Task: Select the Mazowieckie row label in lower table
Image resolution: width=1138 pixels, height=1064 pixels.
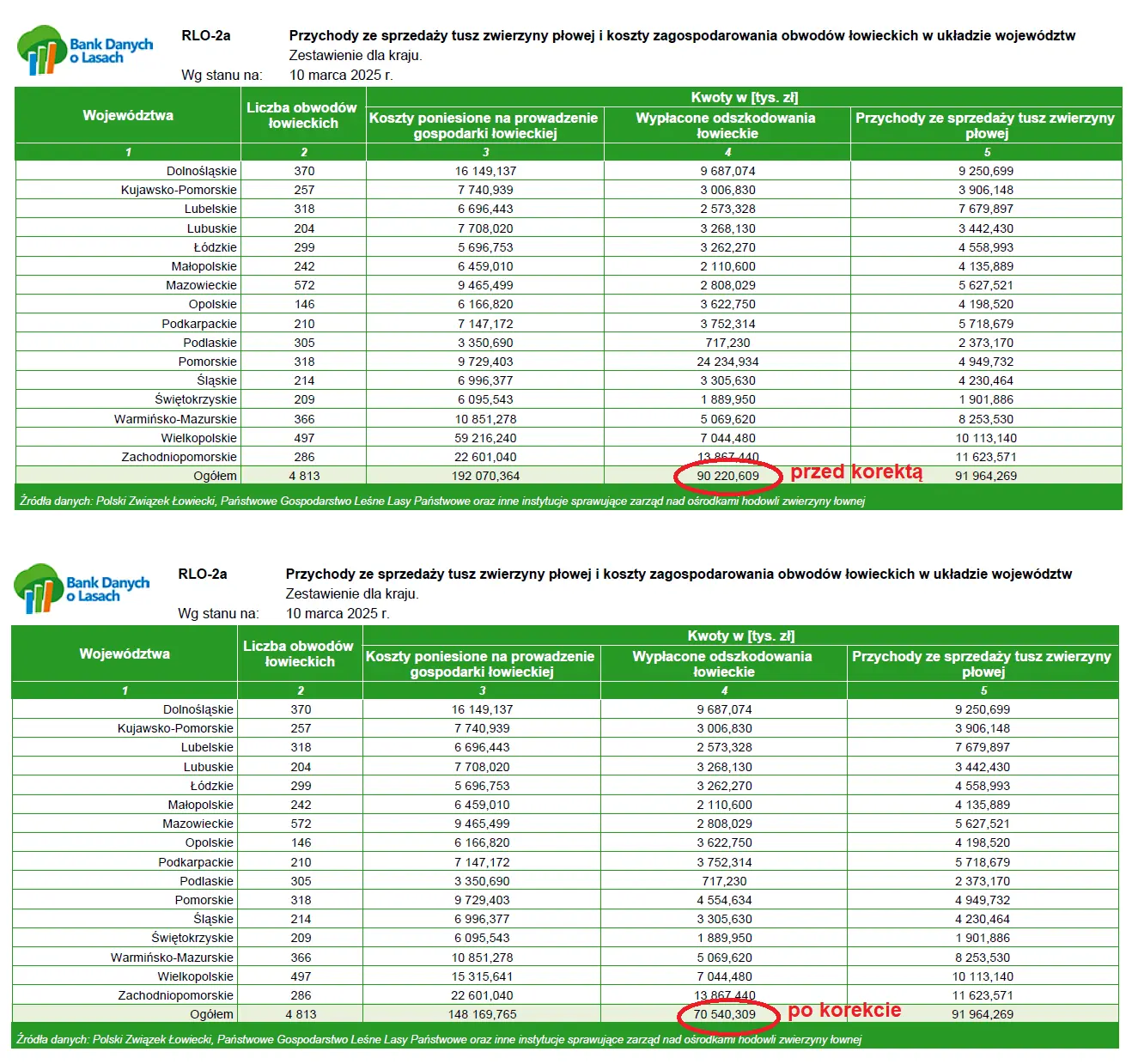Action: click(x=198, y=824)
